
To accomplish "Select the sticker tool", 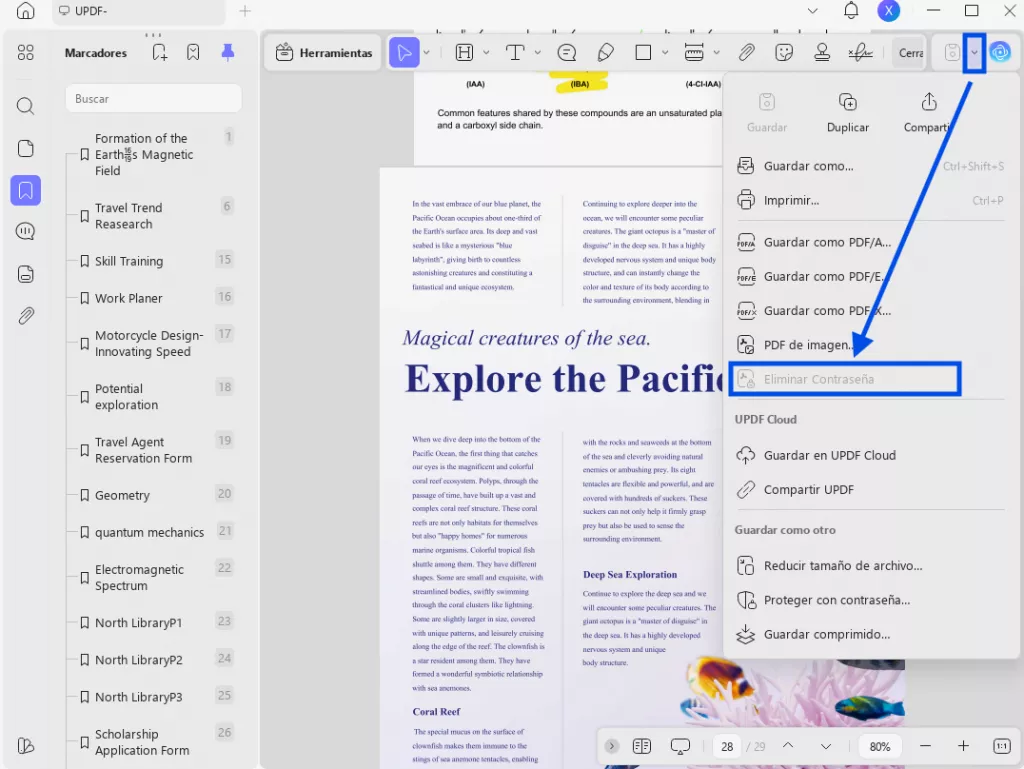I will 784,53.
